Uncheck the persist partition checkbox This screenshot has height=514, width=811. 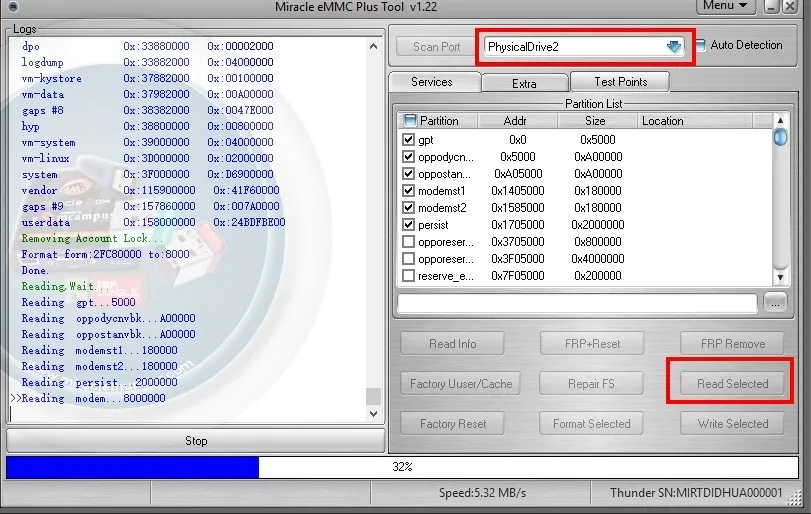(408, 225)
